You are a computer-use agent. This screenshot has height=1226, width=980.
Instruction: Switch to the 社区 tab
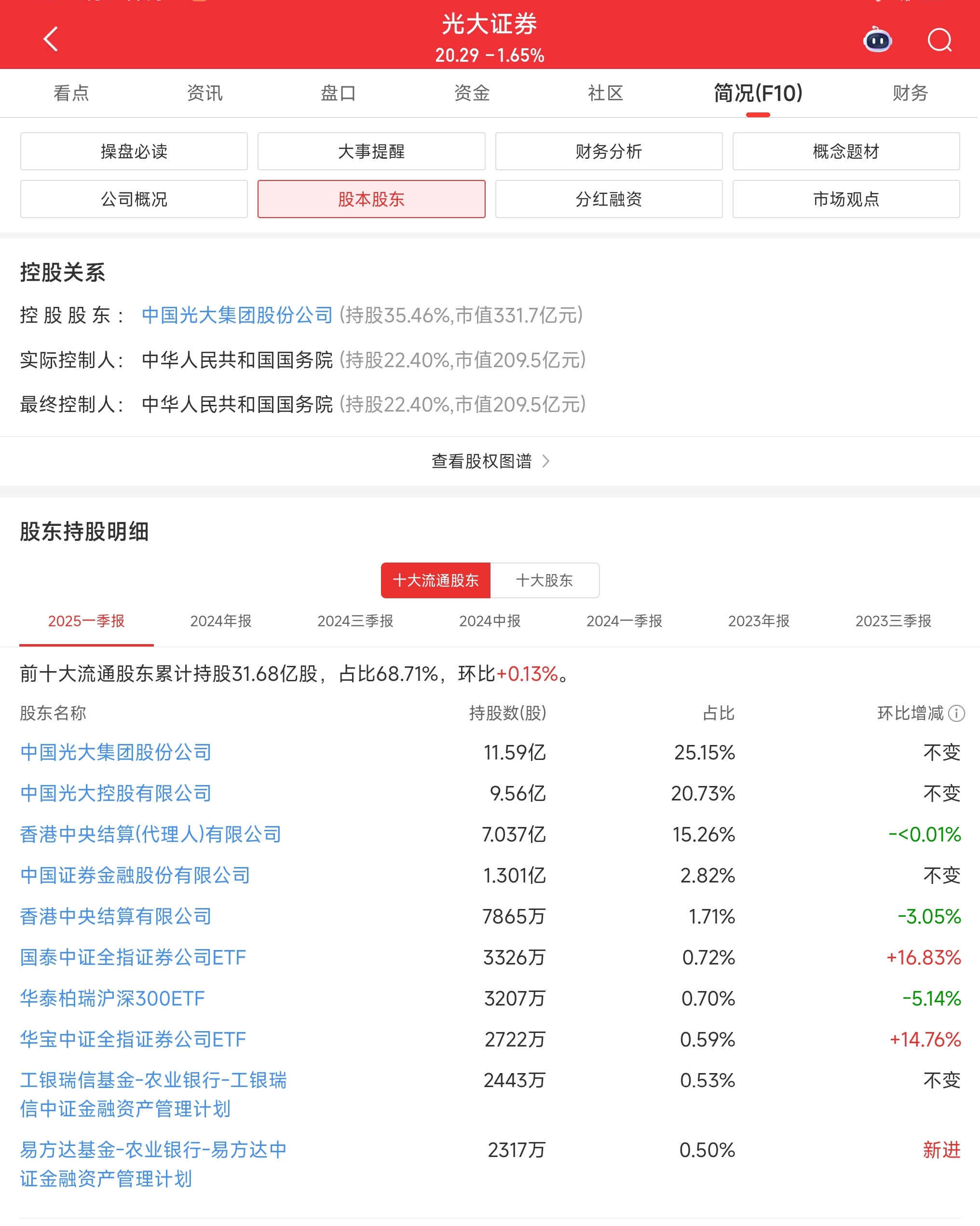(605, 93)
